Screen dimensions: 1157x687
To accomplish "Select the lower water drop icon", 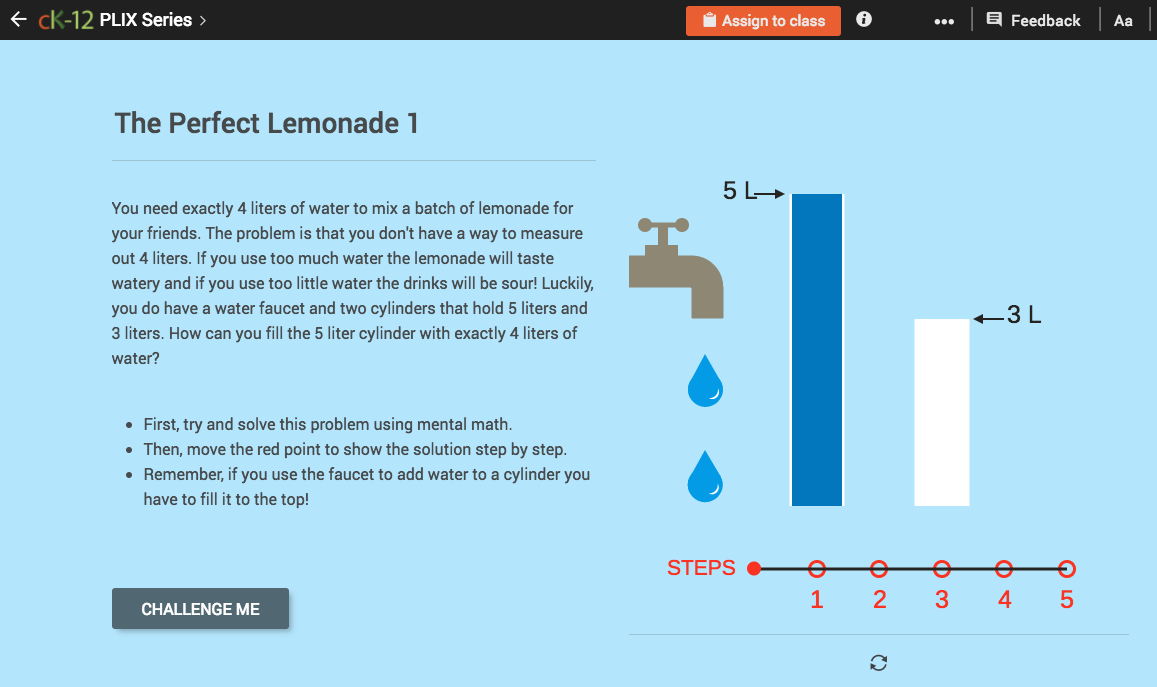I will [704, 476].
